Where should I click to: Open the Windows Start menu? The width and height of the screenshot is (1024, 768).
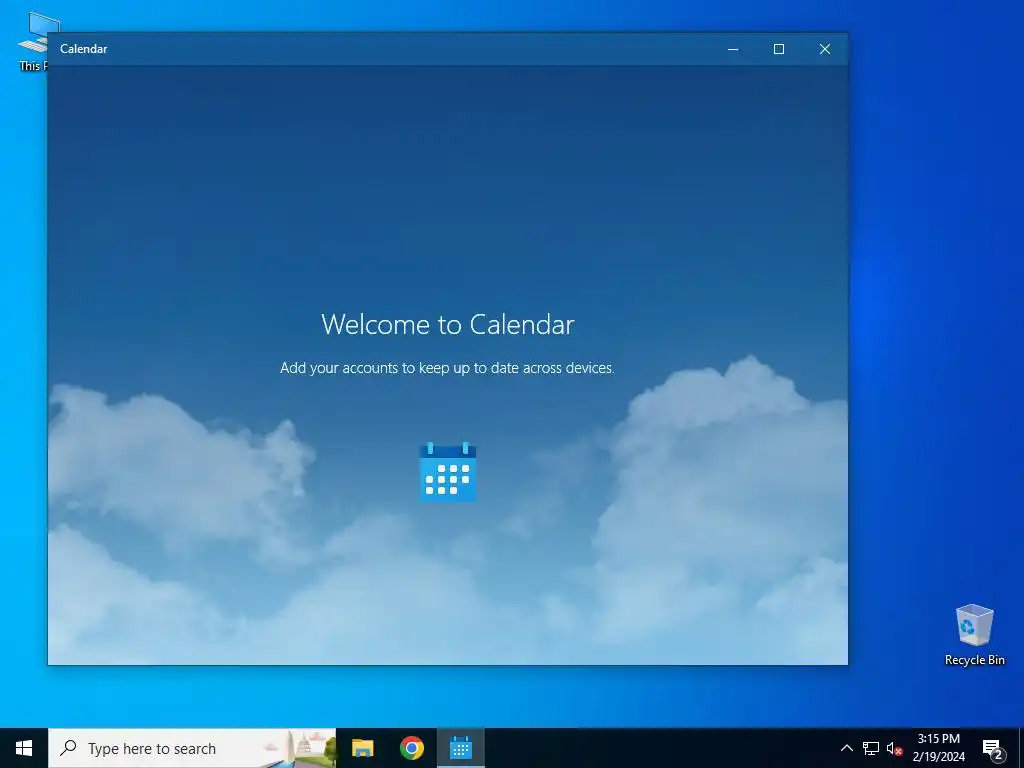(24, 748)
